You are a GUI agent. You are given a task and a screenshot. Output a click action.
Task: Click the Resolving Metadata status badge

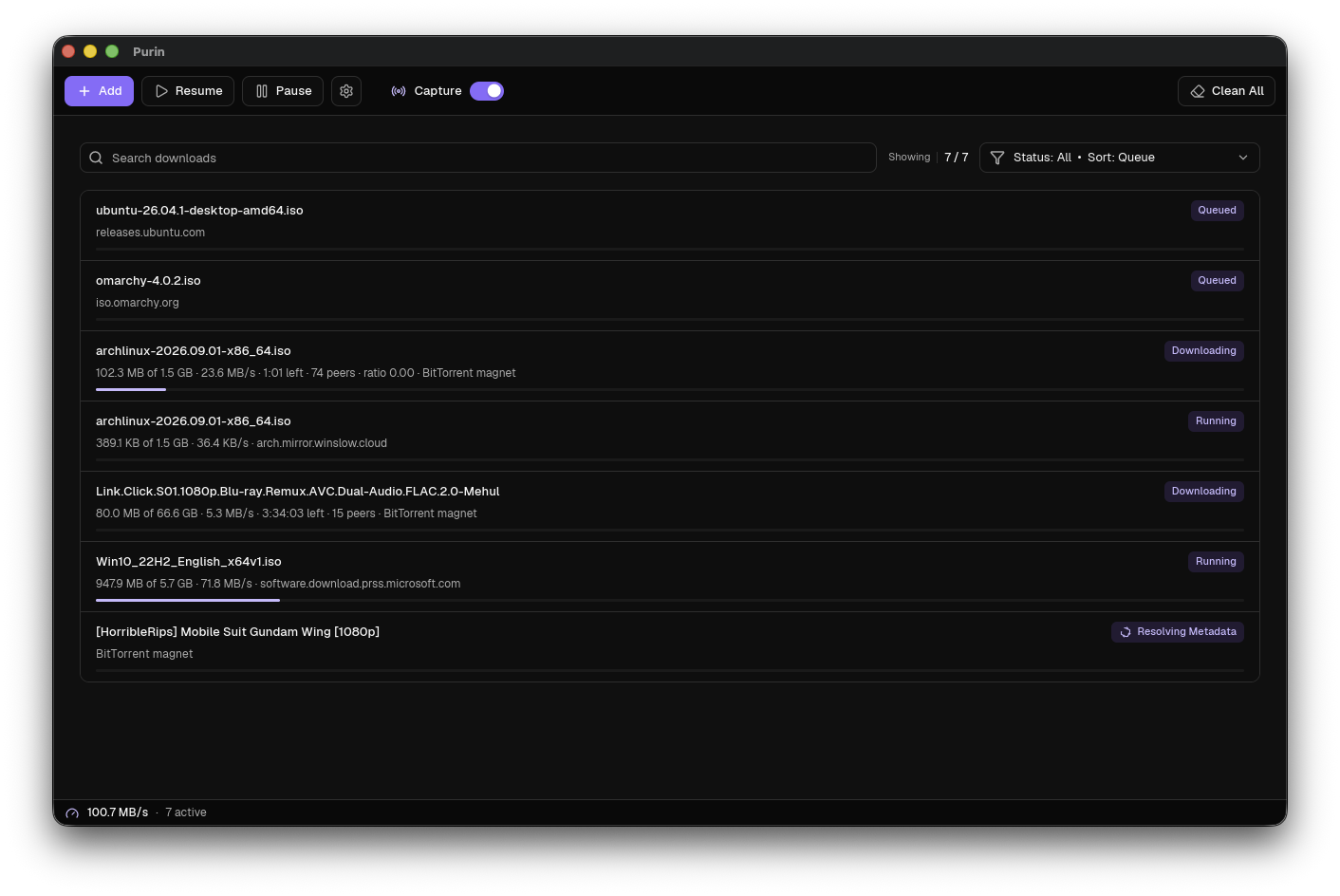(1178, 632)
